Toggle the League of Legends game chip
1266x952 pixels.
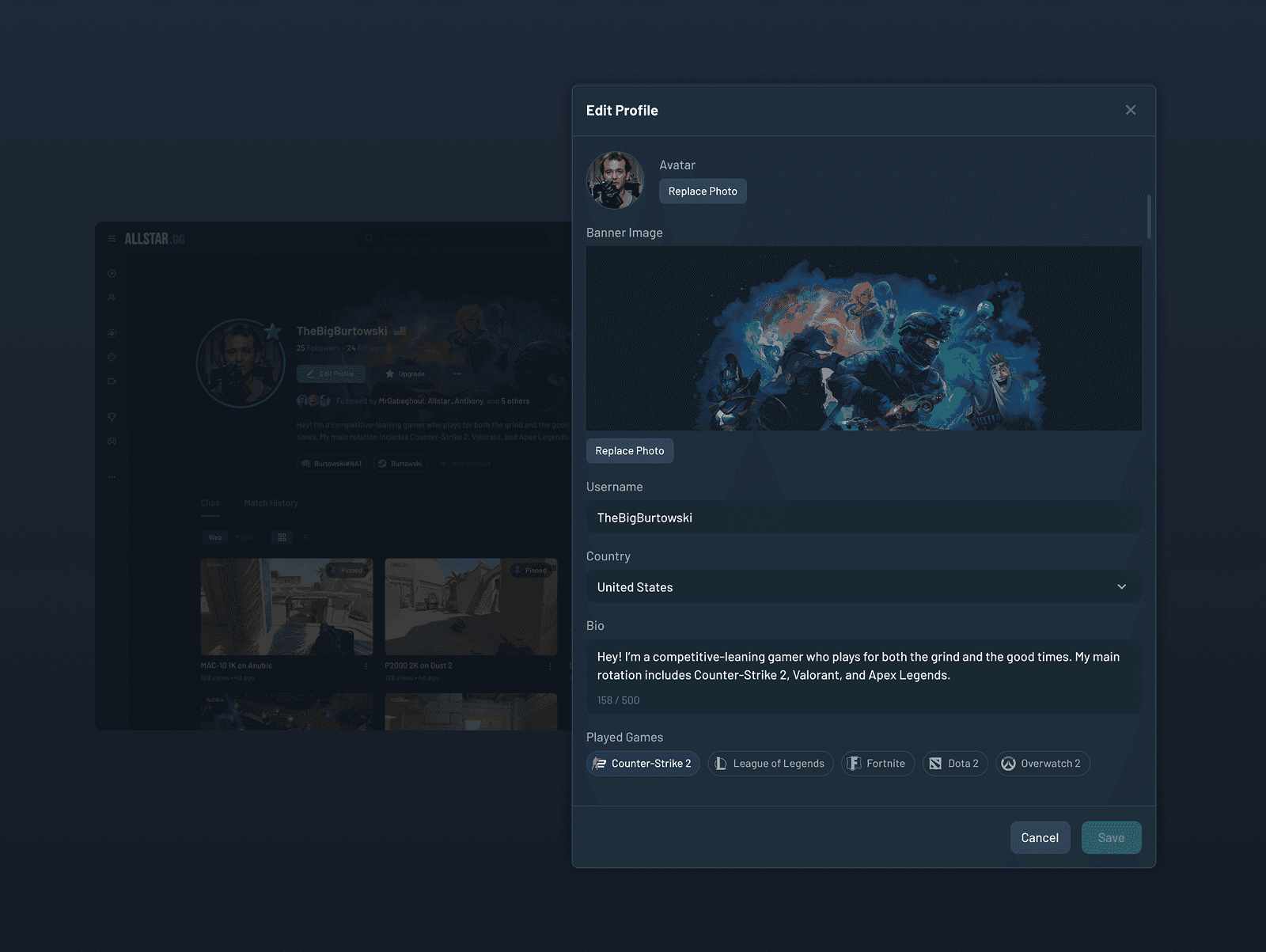coord(770,764)
